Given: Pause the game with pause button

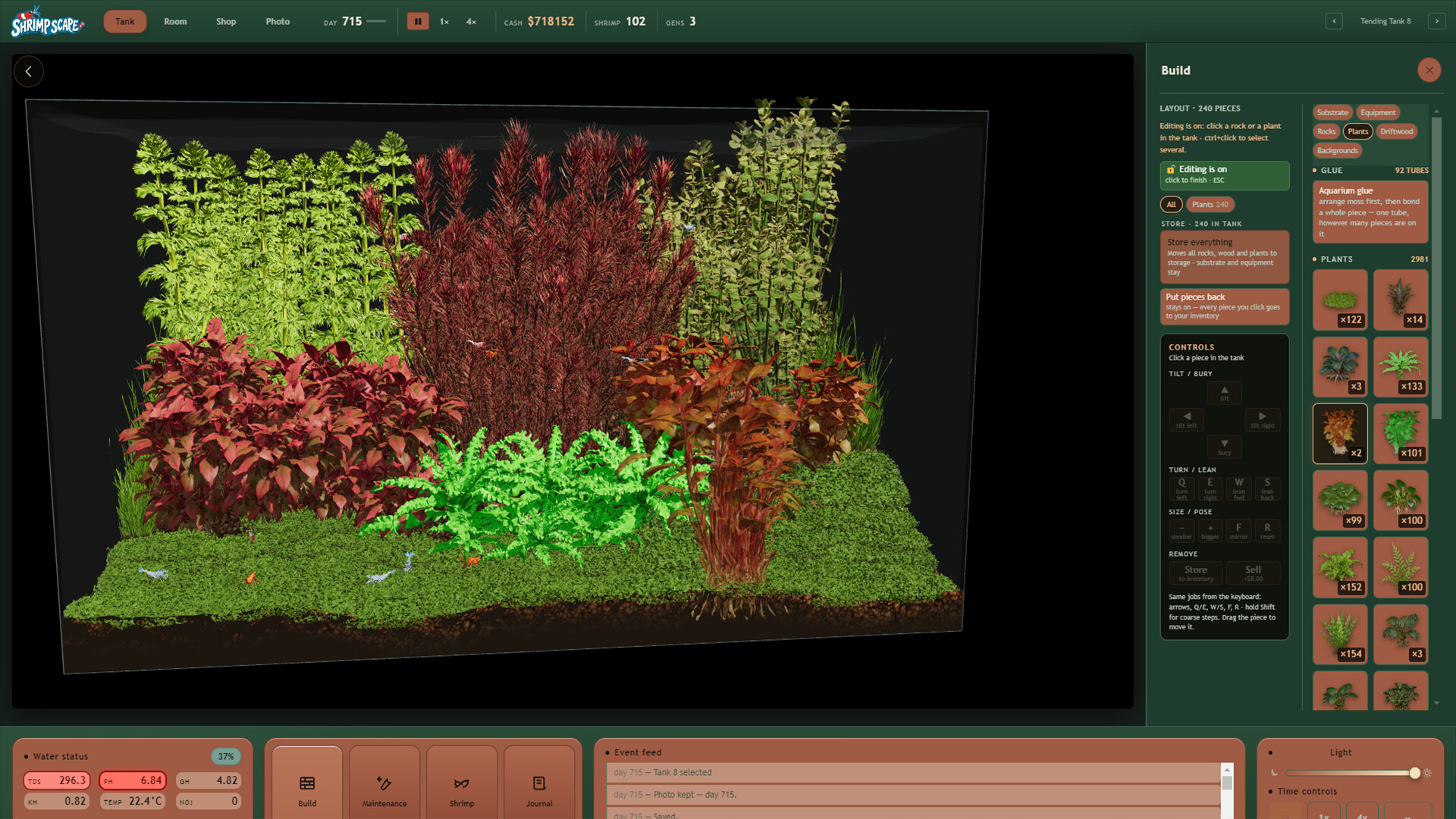Looking at the screenshot, I should pyautogui.click(x=418, y=21).
